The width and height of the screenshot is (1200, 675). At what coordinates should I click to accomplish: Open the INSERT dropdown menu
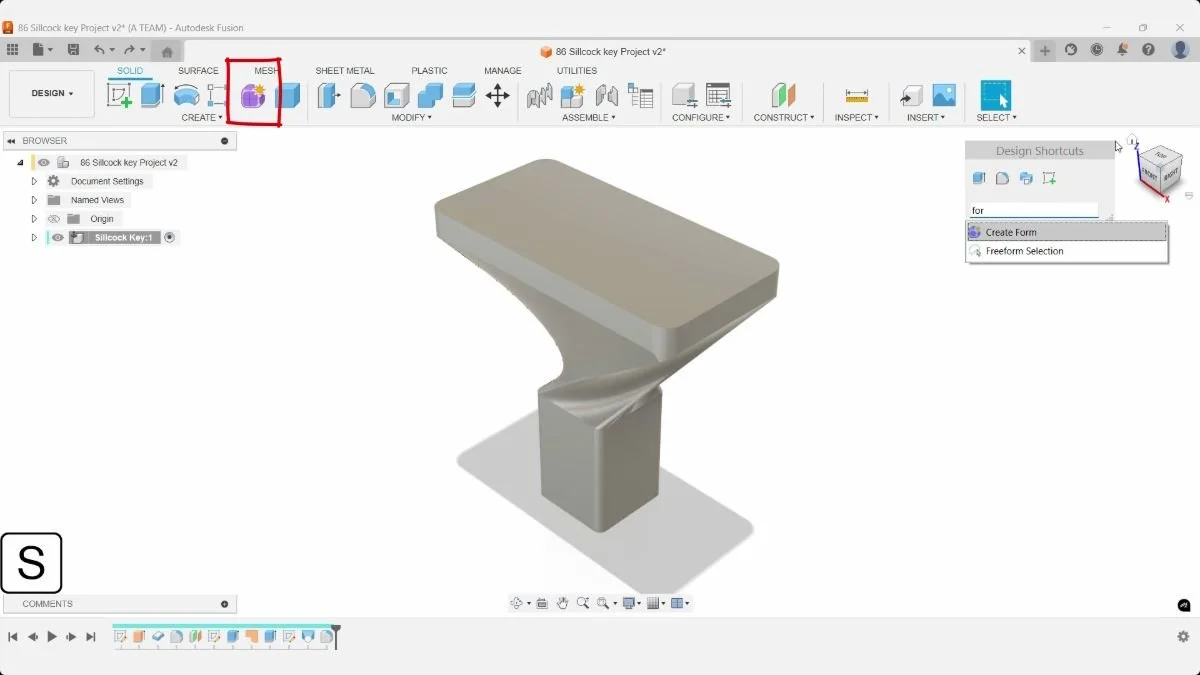click(926, 118)
